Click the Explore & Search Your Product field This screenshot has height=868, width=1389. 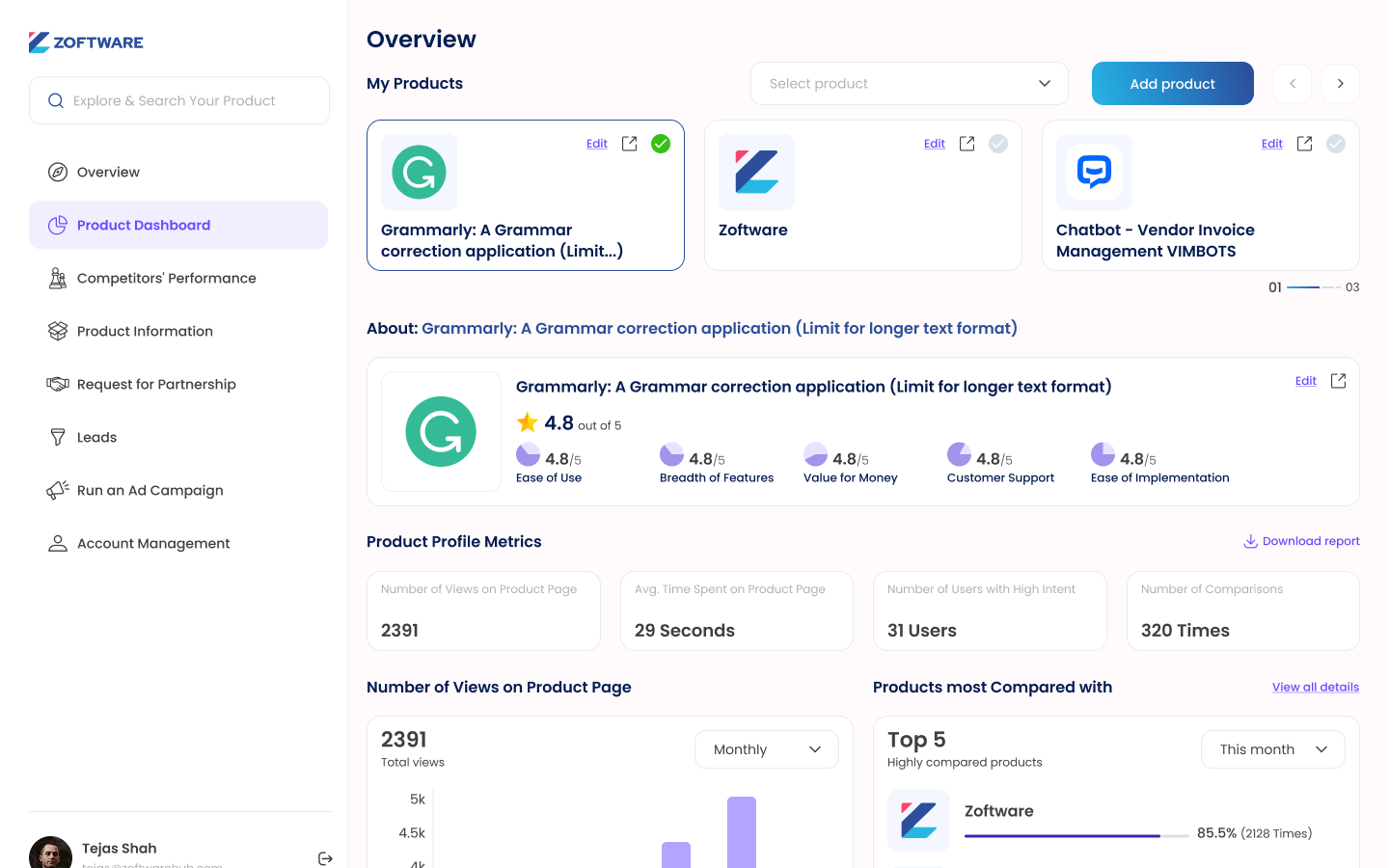point(179,100)
